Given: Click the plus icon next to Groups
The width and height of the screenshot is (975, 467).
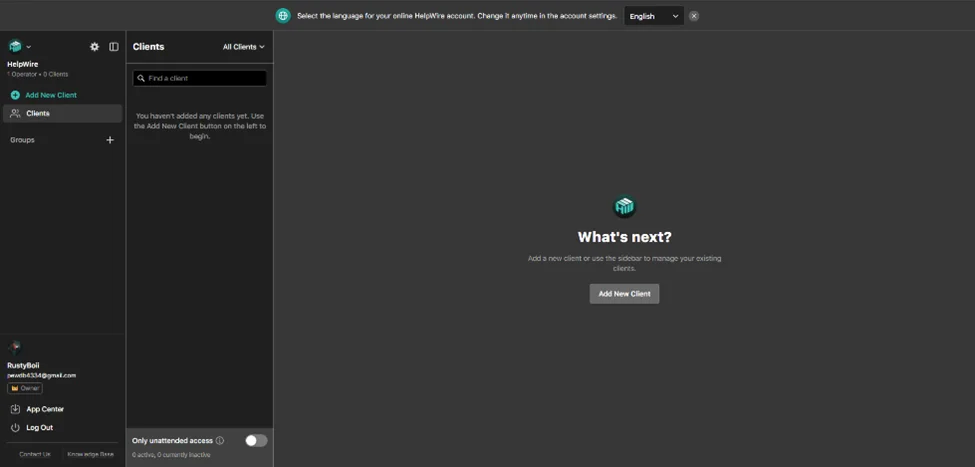Looking at the screenshot, I should pyautogui.click(x=110, y=140).
